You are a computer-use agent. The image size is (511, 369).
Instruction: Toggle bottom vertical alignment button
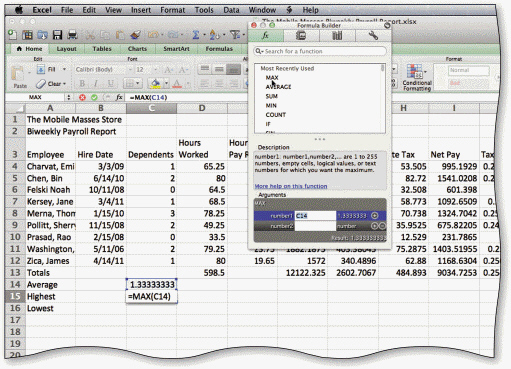[233, 69]
